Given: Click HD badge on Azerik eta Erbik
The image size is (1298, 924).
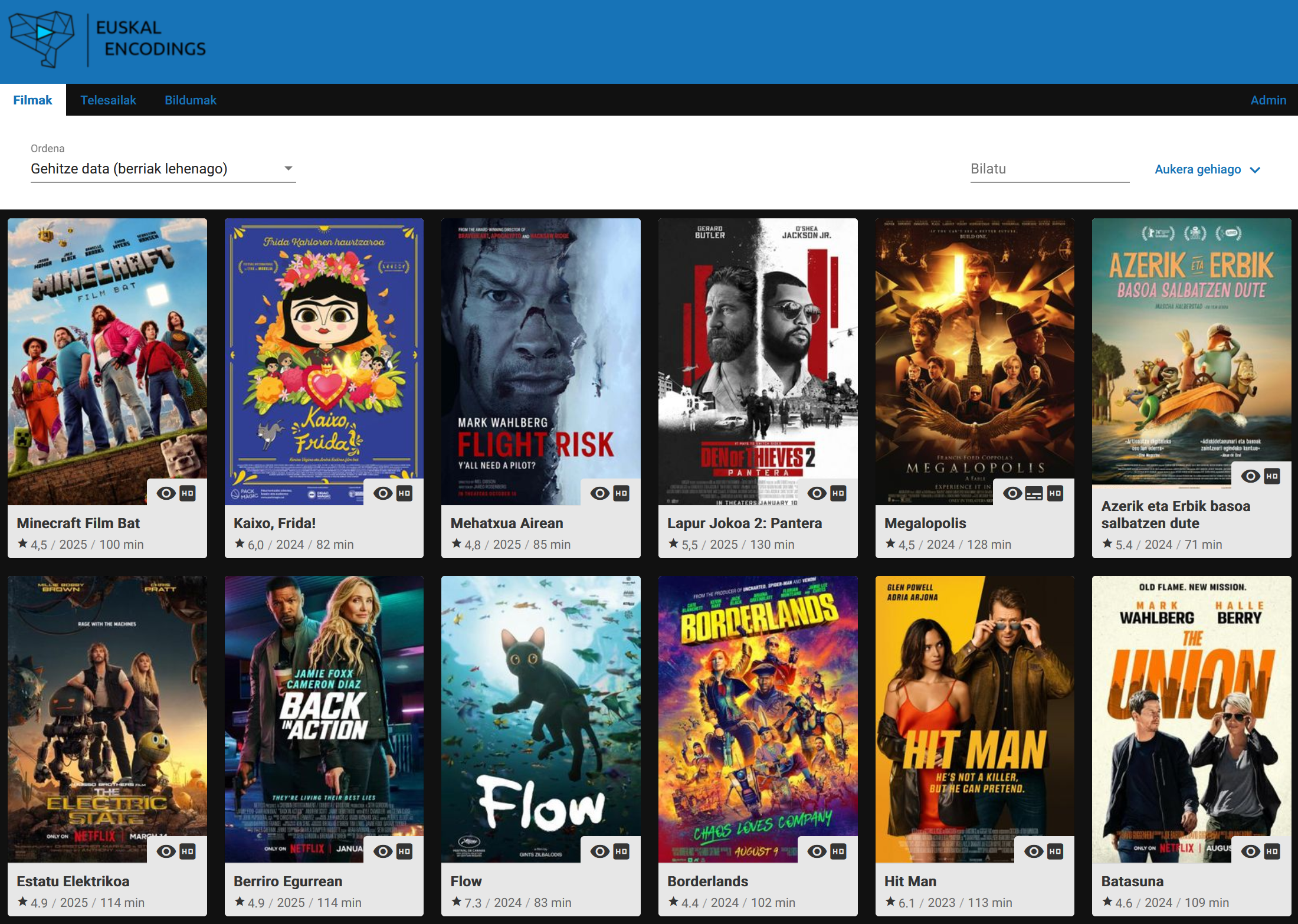Looking at the screenshot, I should (x=1272, y=476).
